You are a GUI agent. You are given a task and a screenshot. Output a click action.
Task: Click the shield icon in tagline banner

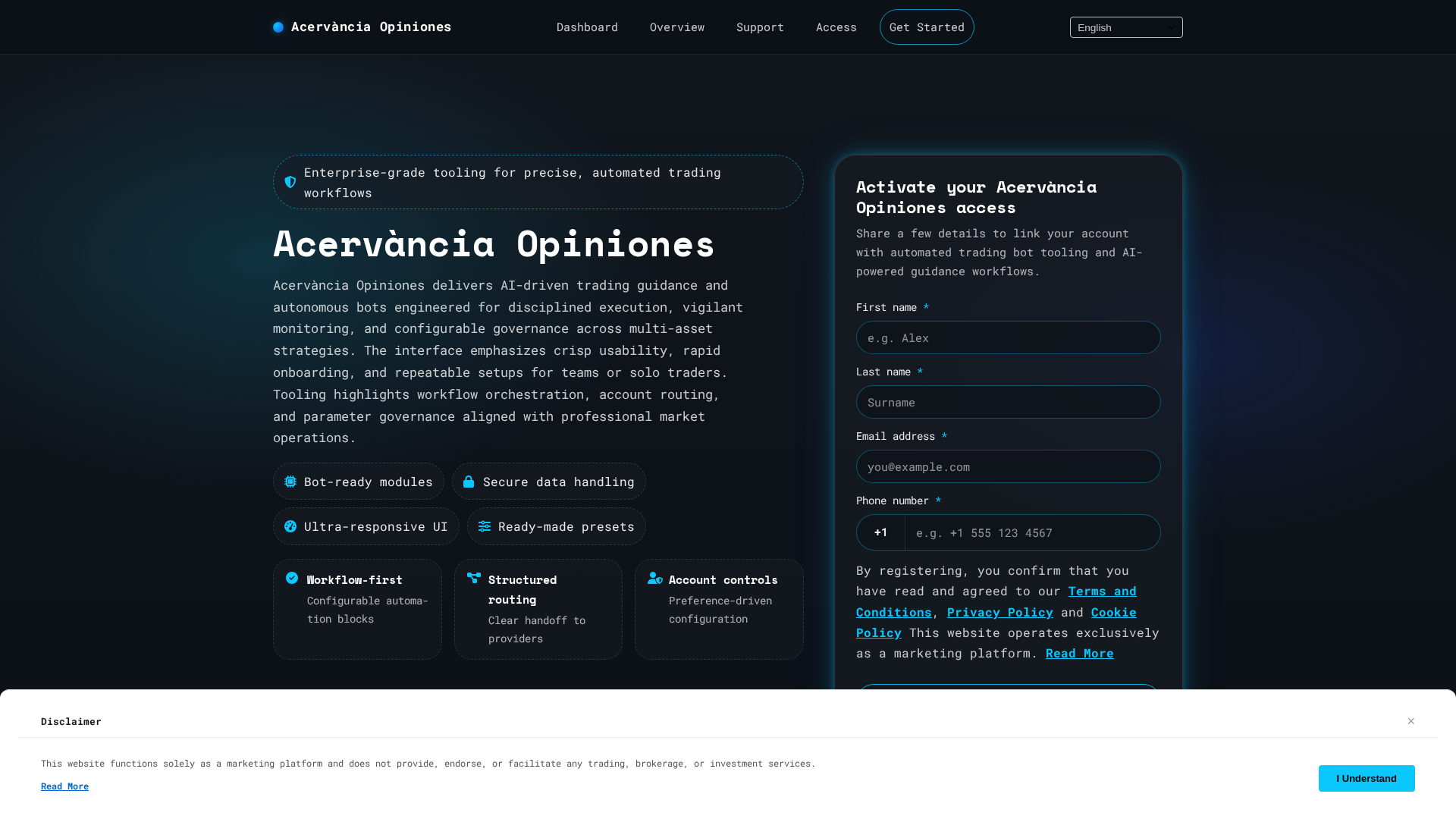click(x=290, y=182)
